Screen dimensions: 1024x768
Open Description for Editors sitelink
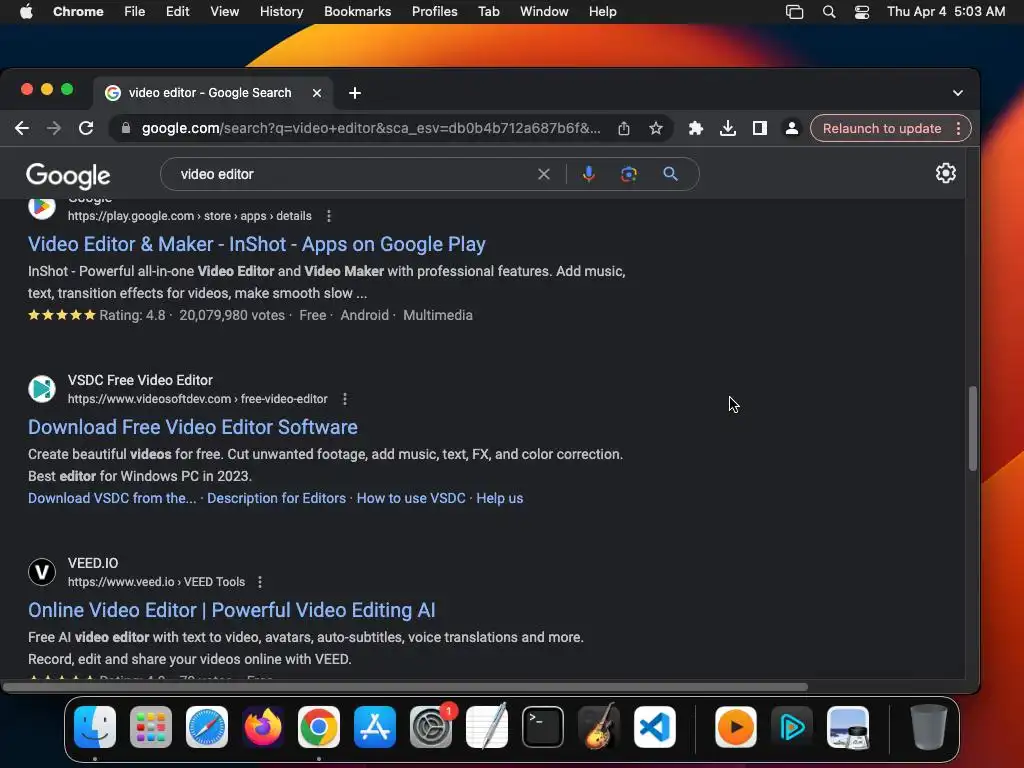click(276, 498)
